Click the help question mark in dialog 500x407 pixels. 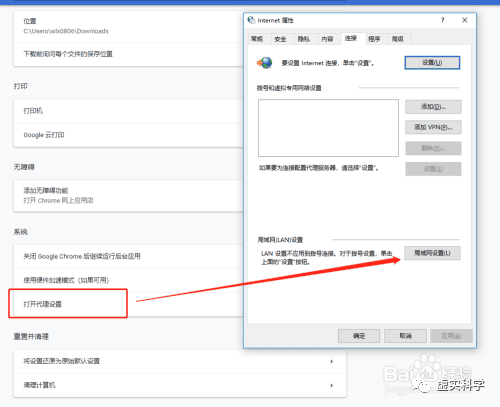click(x=443, y=20)
